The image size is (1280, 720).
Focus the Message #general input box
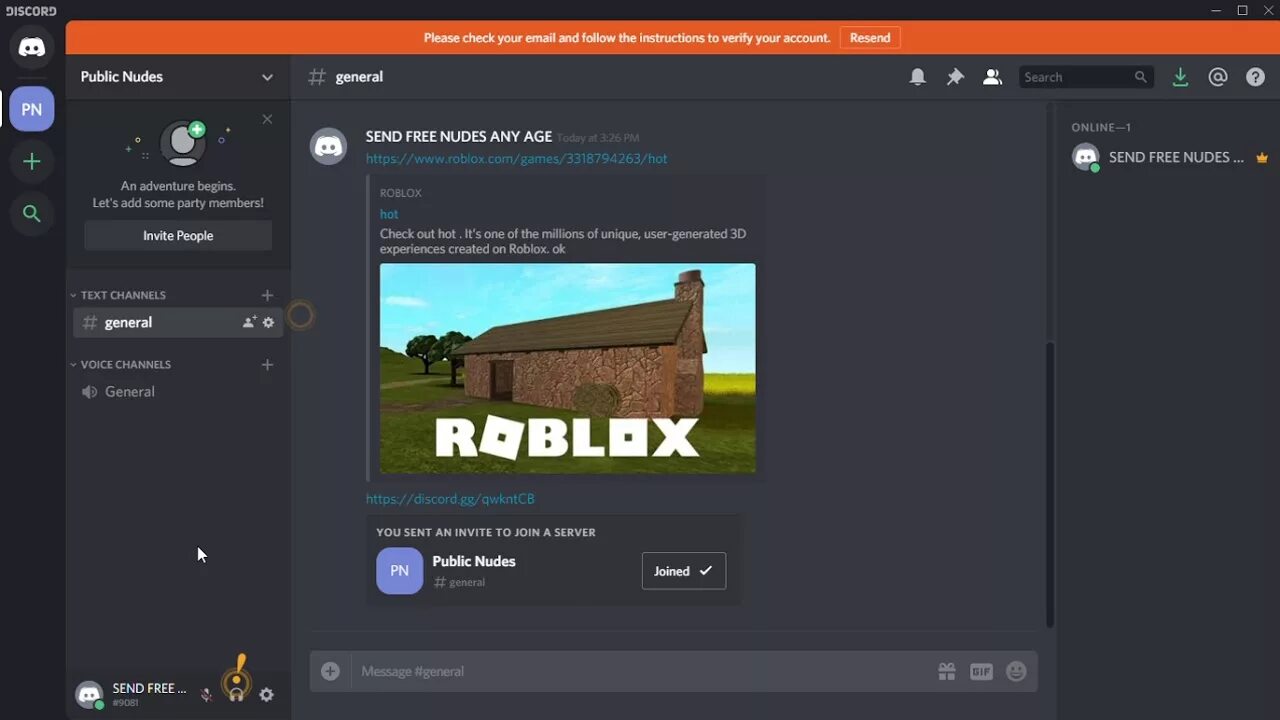coord(645,671)
